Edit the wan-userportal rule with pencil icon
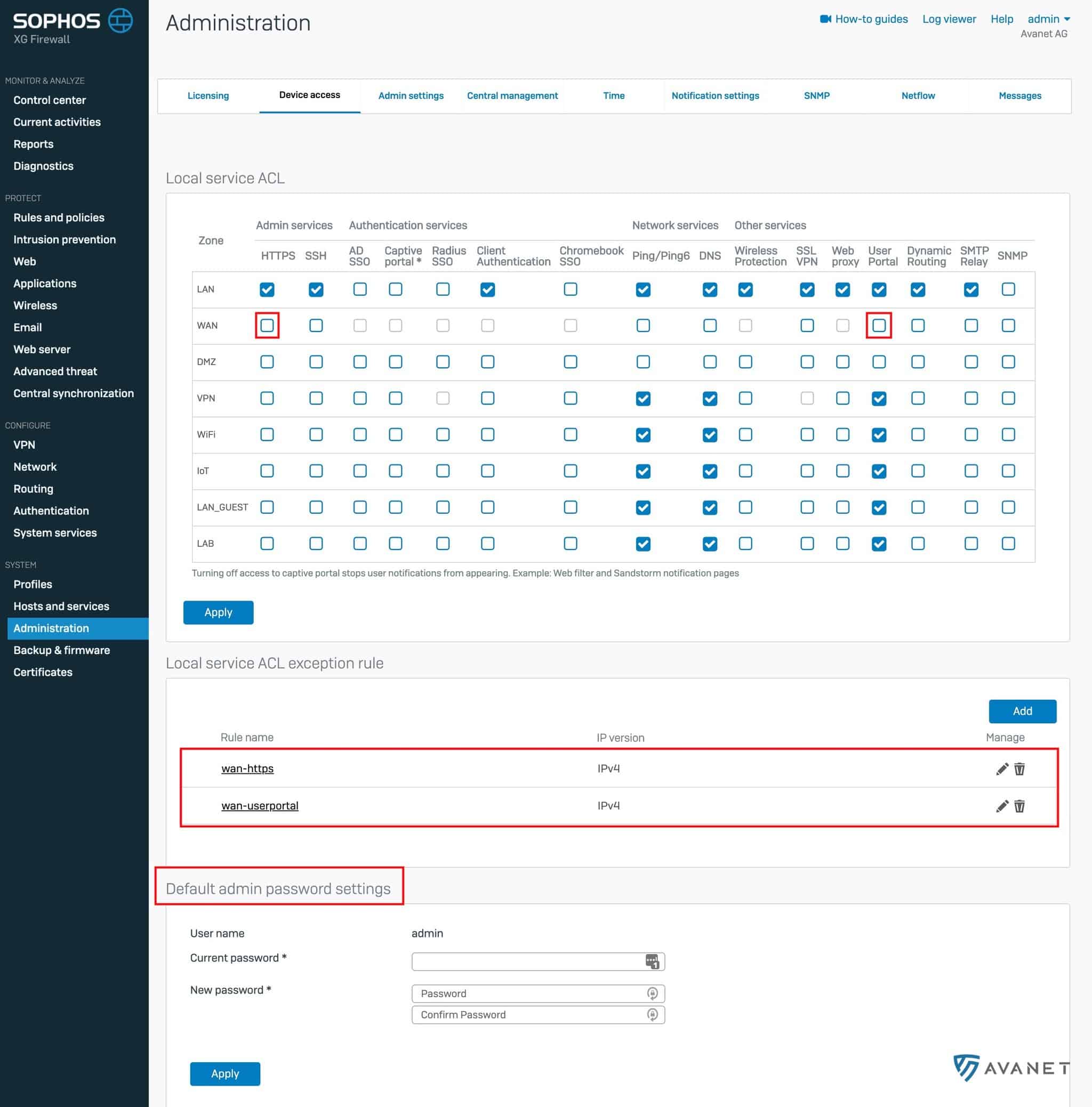Viewport: 1092px width, 1107px height. coord(1001,806)
